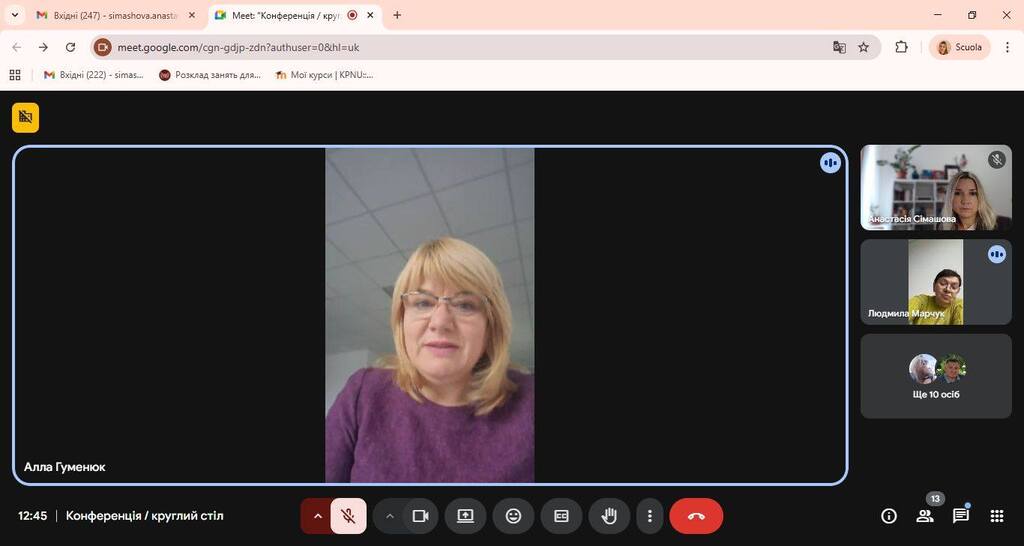Open the emoji reactions button
The width and height of the screenshot is (1024, 546).
(x=513, y=516)
